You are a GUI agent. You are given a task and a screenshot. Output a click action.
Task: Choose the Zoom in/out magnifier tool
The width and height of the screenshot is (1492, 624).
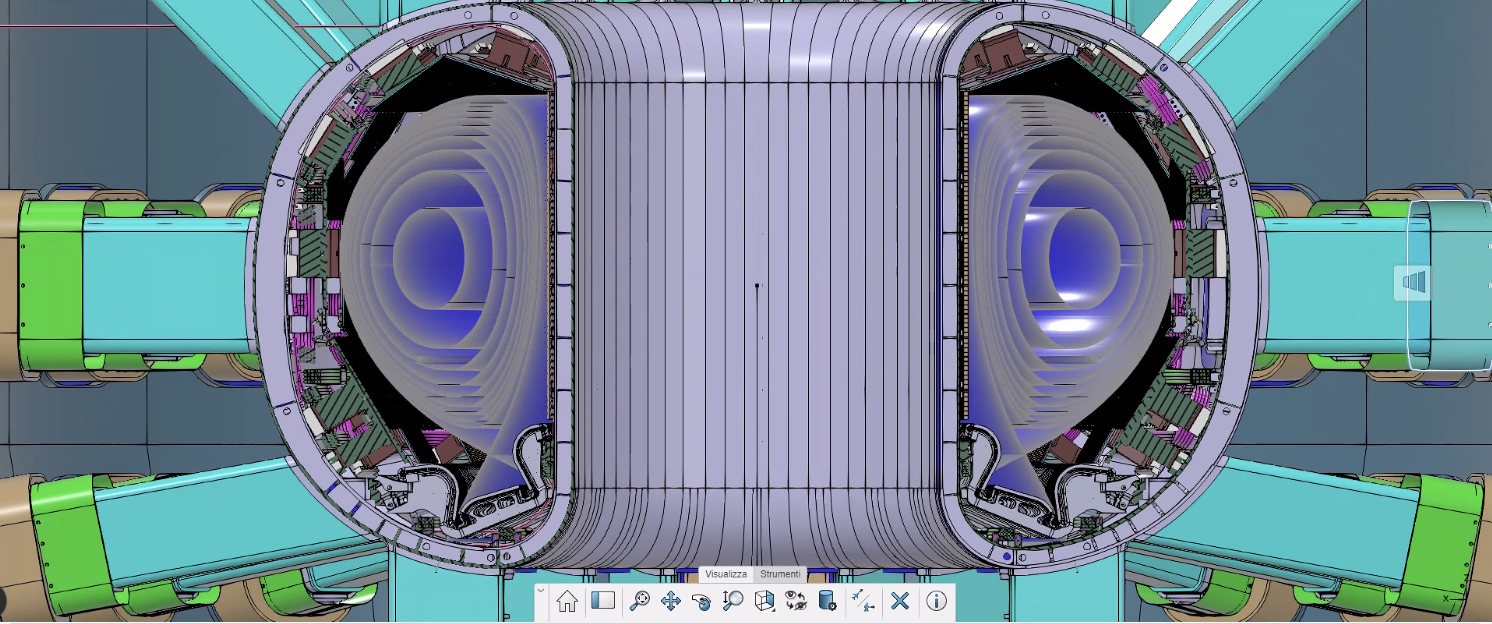733,601
